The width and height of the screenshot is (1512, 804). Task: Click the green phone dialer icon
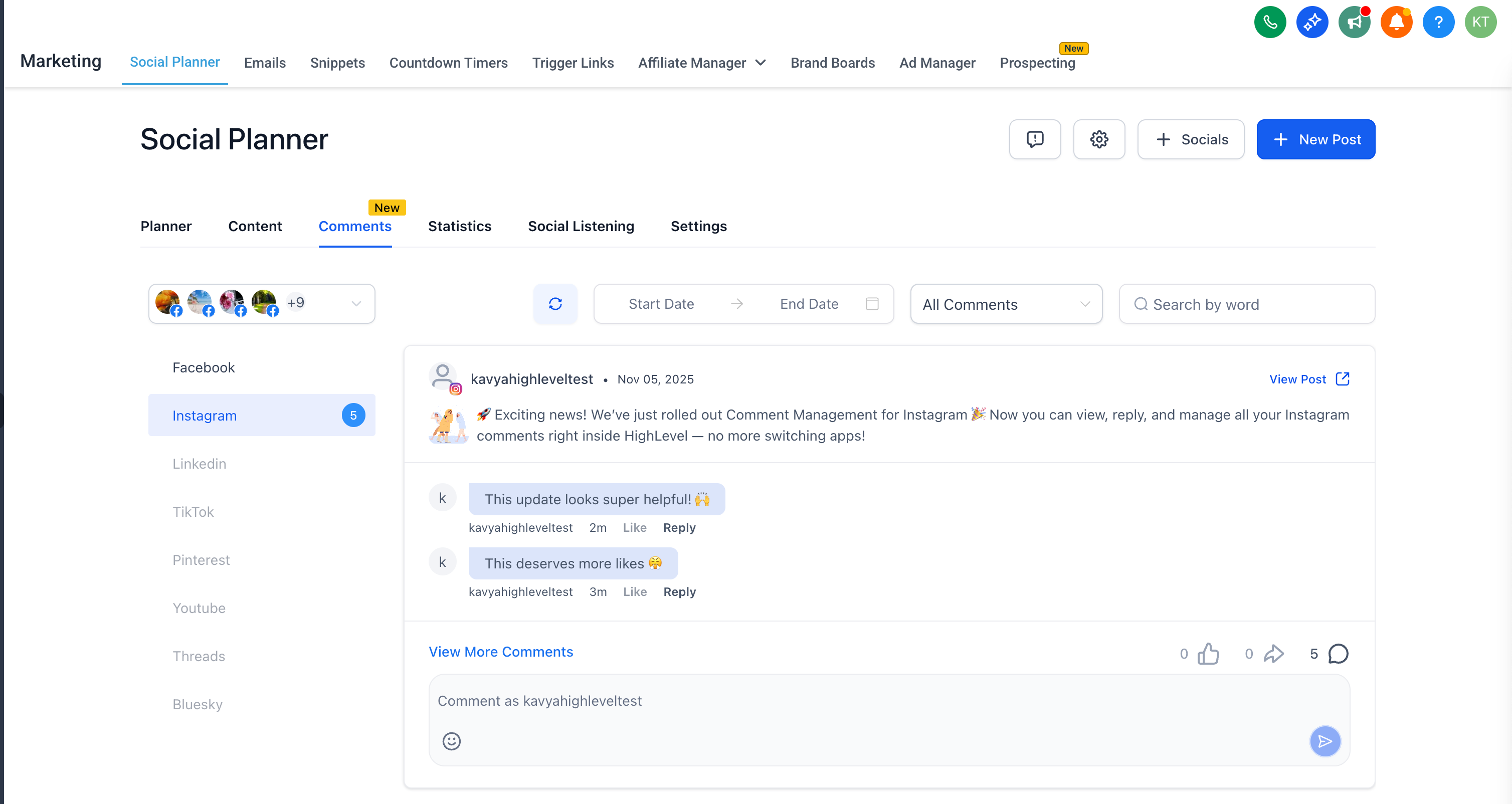coord(1269,22)
